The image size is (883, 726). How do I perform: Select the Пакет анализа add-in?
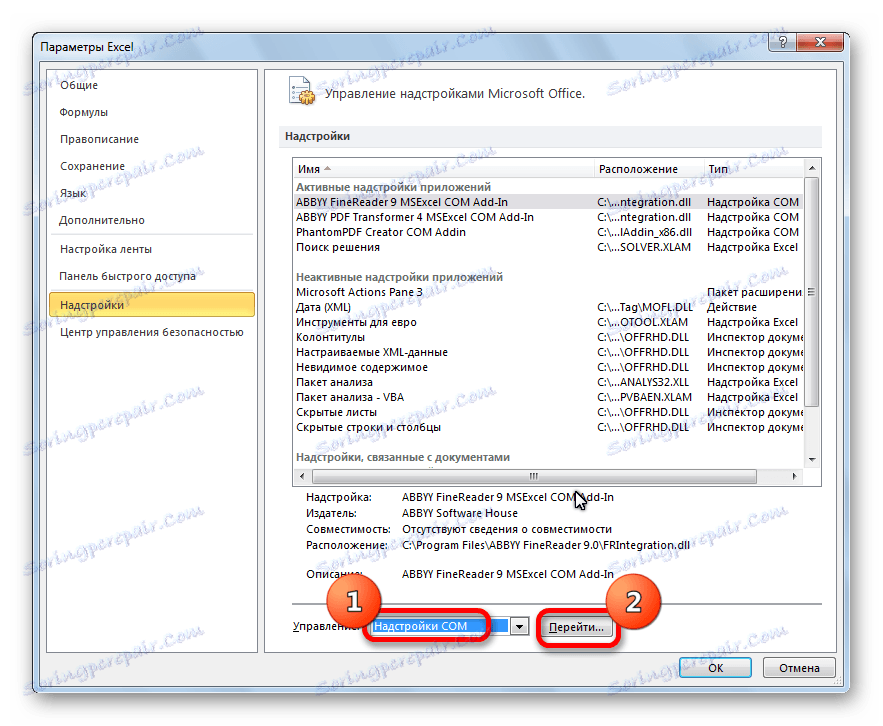pos(548,382)
